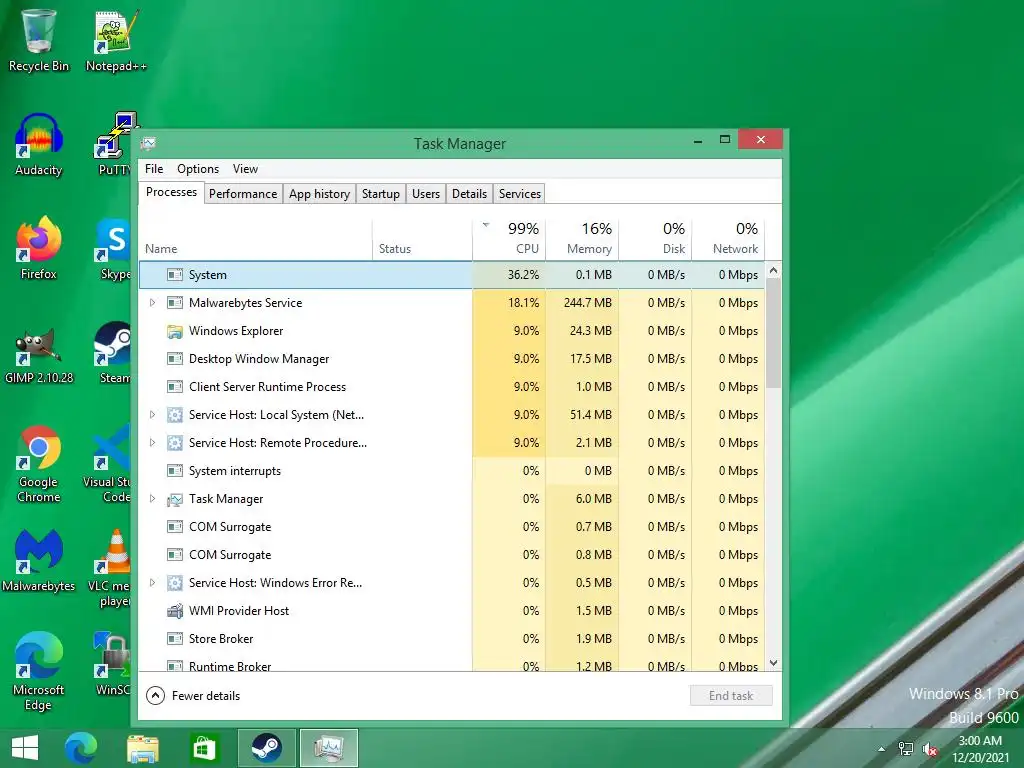The height and width of the screenshot is (768, 1024).
Task: Click the Windows Explorer process icon
Action: click(x=174, y=331)
